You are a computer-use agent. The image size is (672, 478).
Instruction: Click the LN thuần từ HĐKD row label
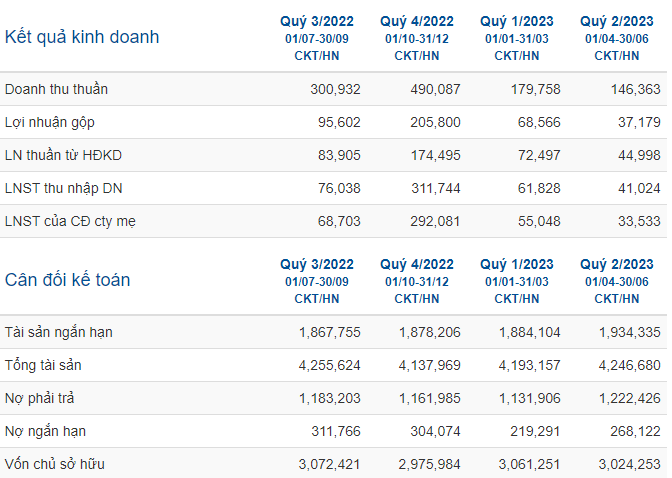click(63, 155)
